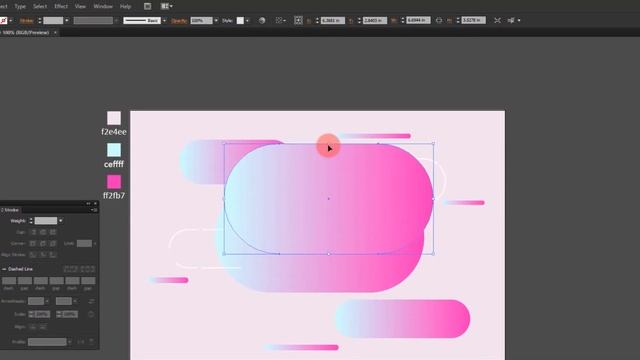Click align dashes to corners icon
The width and height of the screenshot is (640, 360).
tap(88, 269)
